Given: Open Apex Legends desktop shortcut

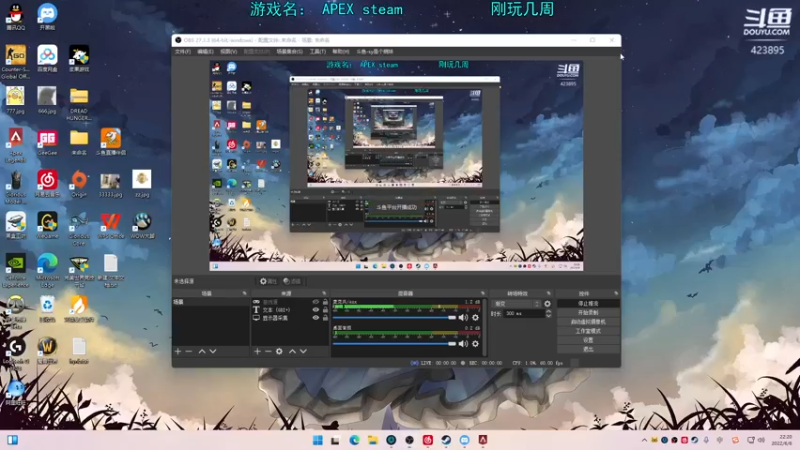Looking at the screenshot, I should click(x=16, y=145).
